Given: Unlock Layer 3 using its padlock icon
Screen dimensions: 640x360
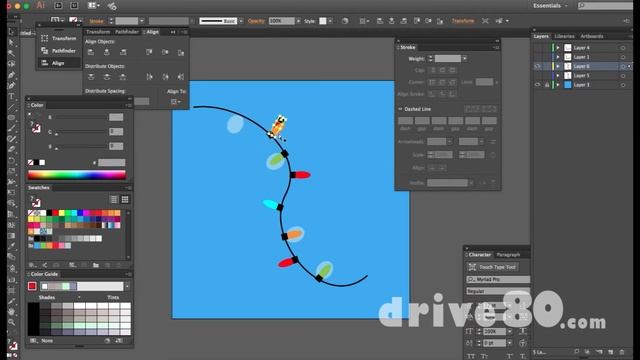Looking at the screenshot, I should coord(547,85).
